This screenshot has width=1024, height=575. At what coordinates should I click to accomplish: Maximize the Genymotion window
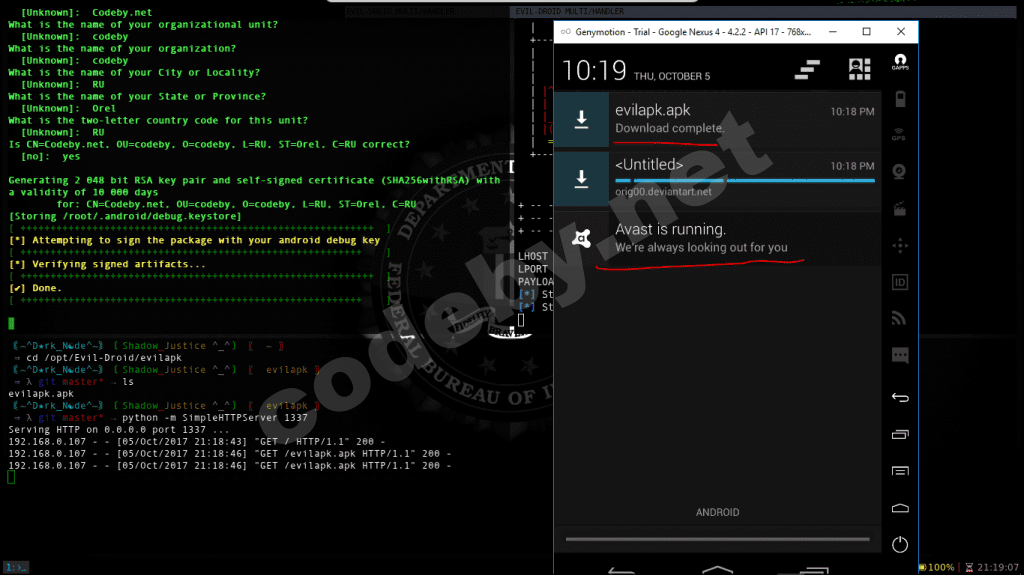point(867,31)
